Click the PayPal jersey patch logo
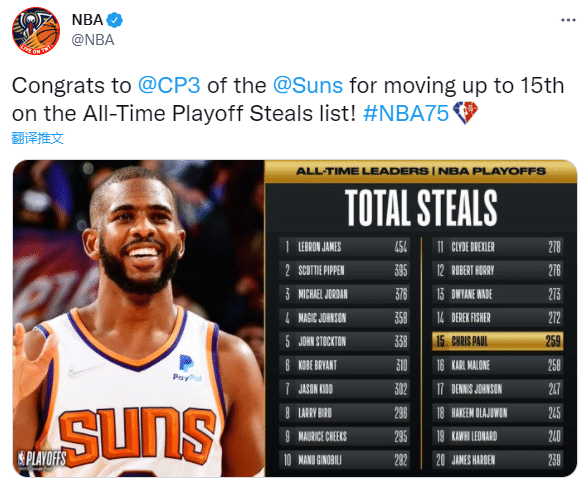The height and width of the screenshot is (480, 586). coord(187,368)
